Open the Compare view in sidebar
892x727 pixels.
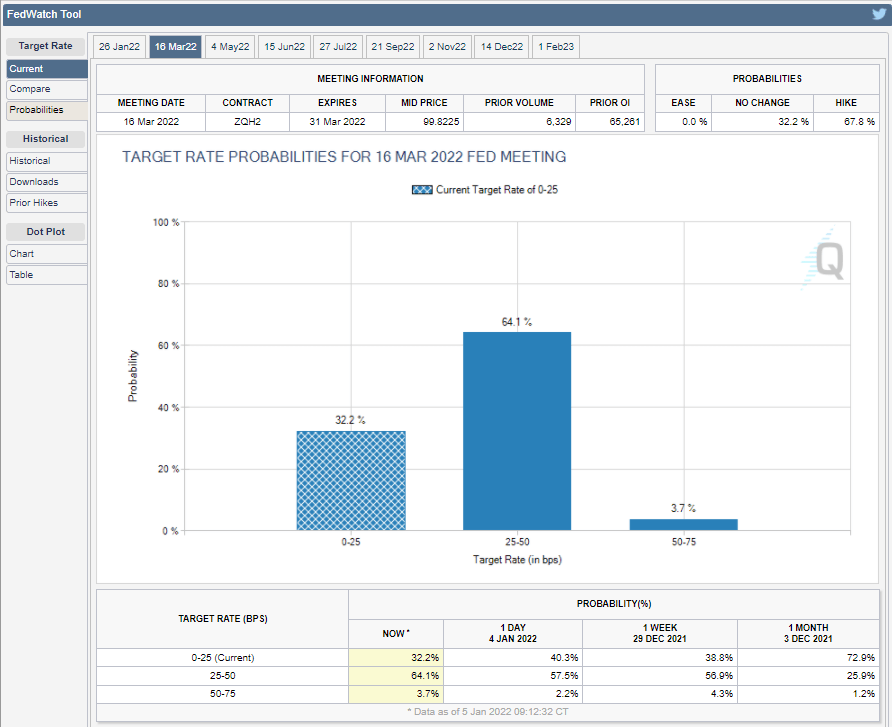click(x=46, y=89)
